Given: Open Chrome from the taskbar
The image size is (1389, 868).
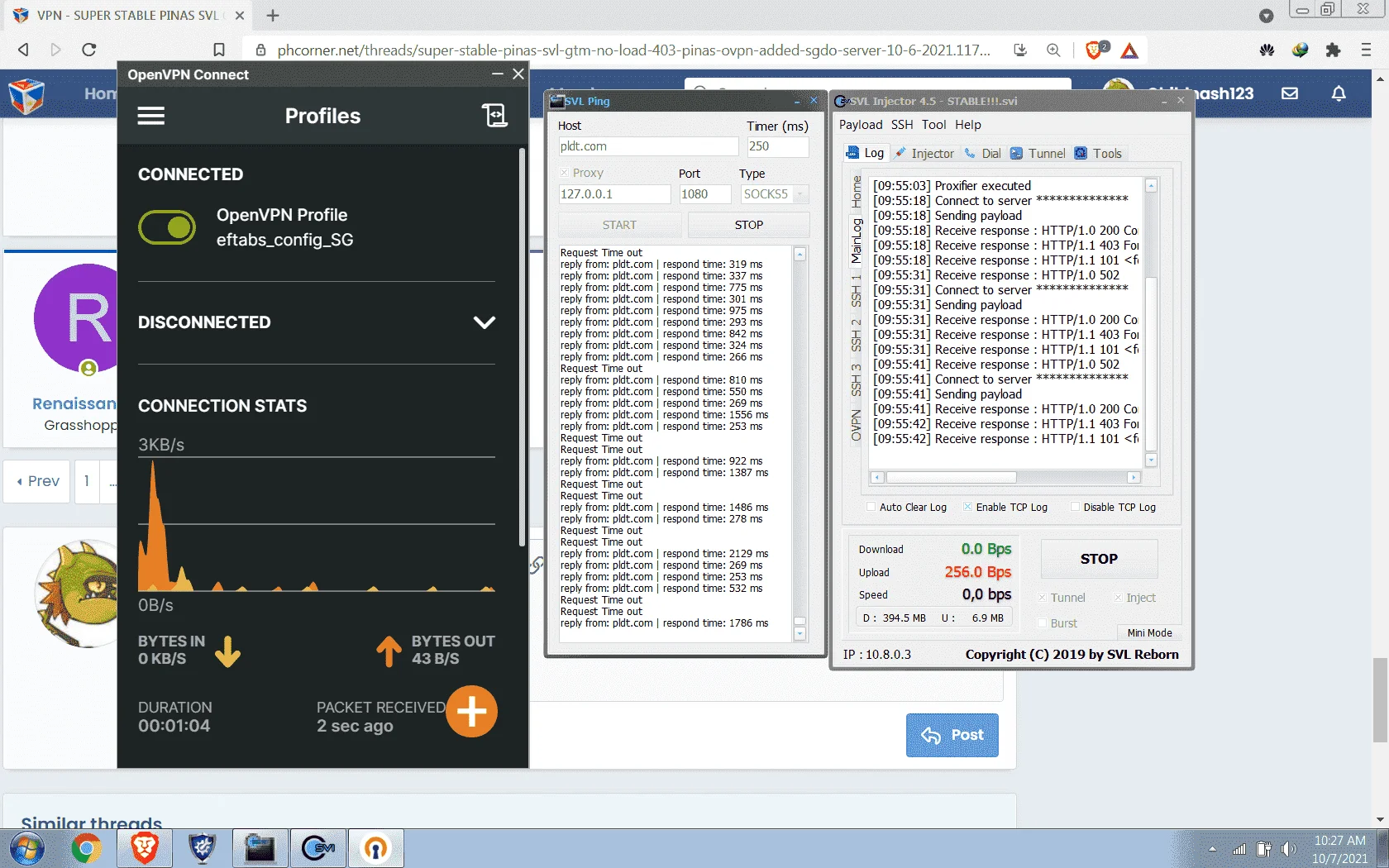Looking at the screenshot, I should [86, 848].
